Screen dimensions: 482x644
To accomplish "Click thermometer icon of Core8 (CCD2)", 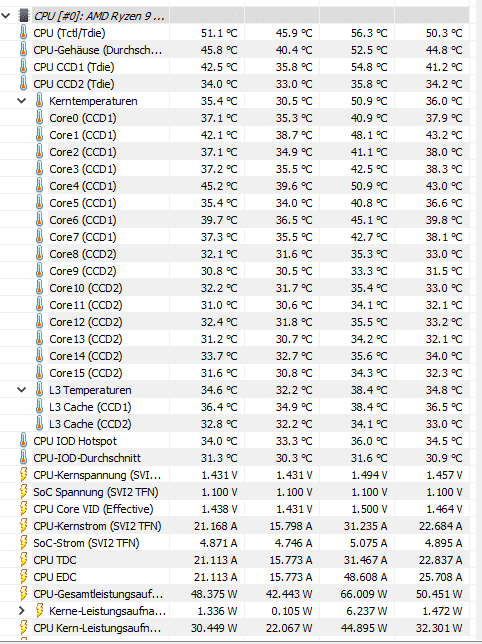I will (39, 254).
